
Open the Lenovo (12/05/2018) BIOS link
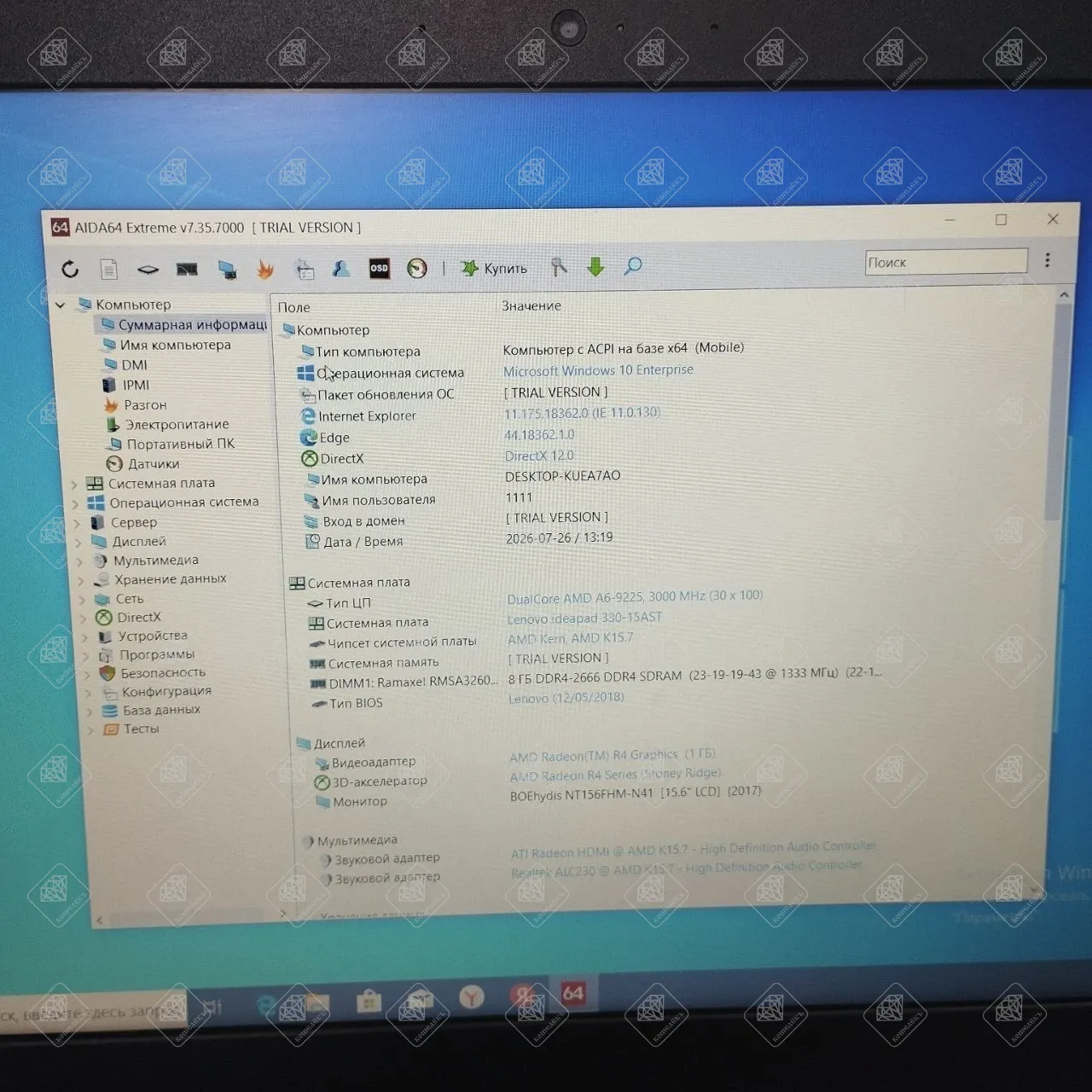click(566, 698)
